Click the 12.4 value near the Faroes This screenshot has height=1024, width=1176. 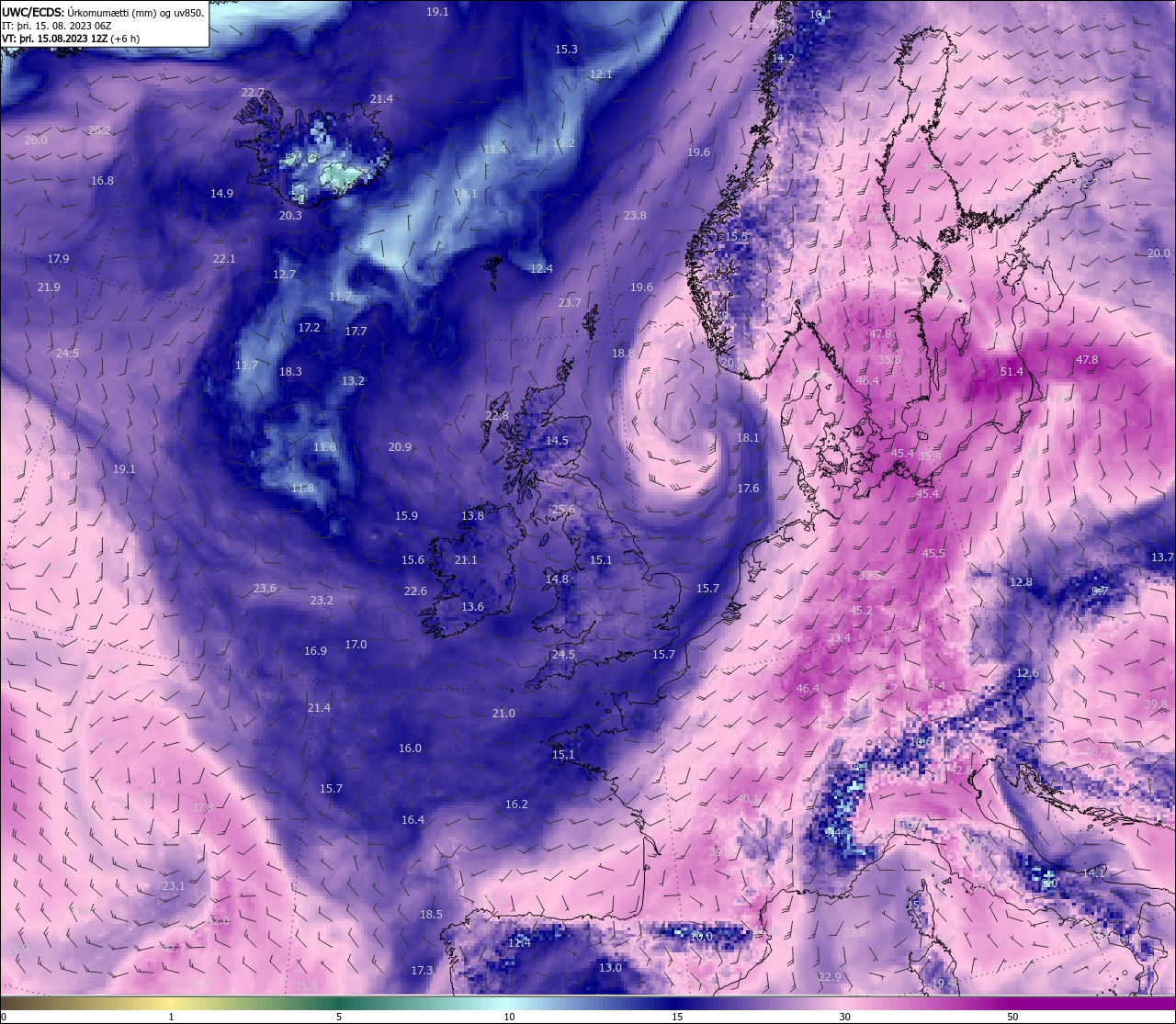coord(541,268)
